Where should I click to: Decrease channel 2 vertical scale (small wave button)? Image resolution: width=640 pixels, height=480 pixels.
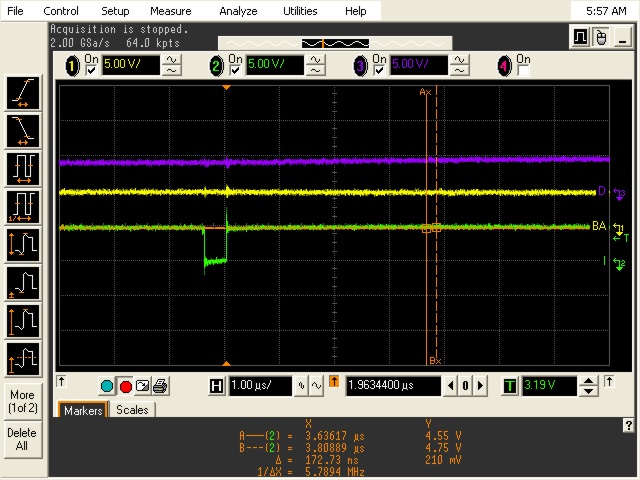pyautogui.click(x=316, y=71)
